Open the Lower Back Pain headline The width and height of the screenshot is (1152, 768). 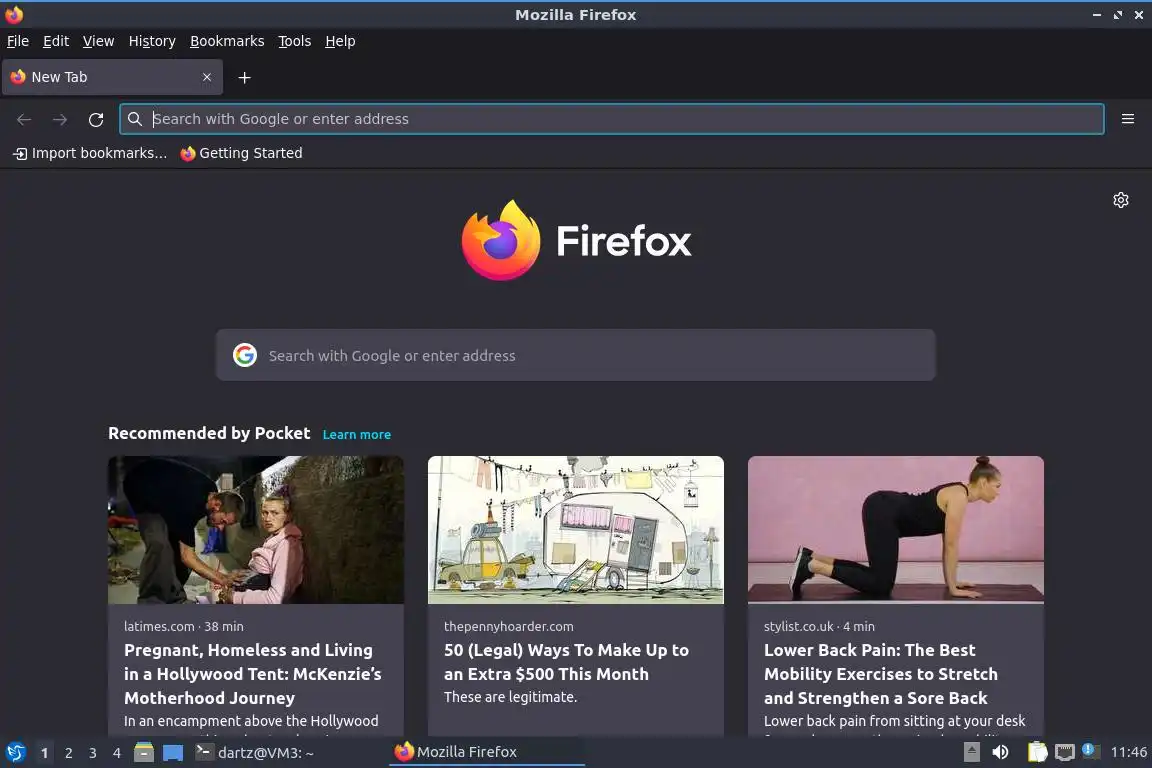pos(881,674)
